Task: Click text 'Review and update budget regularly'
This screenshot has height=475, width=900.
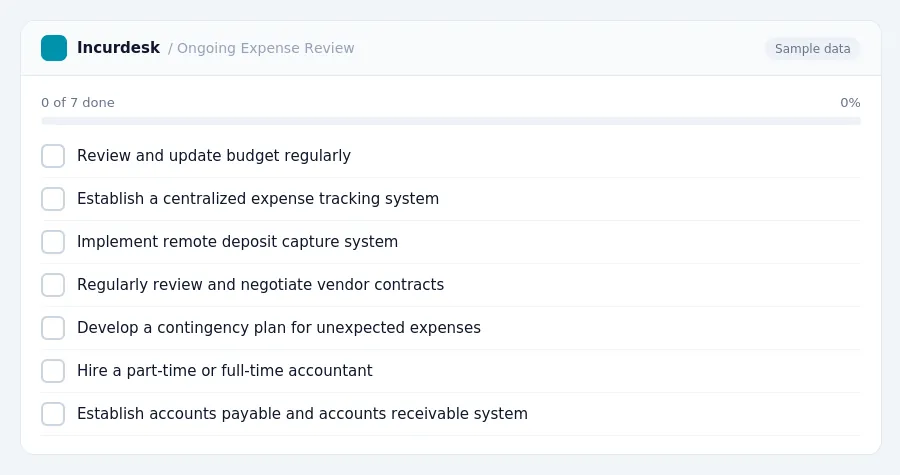Action: [214, 156]
